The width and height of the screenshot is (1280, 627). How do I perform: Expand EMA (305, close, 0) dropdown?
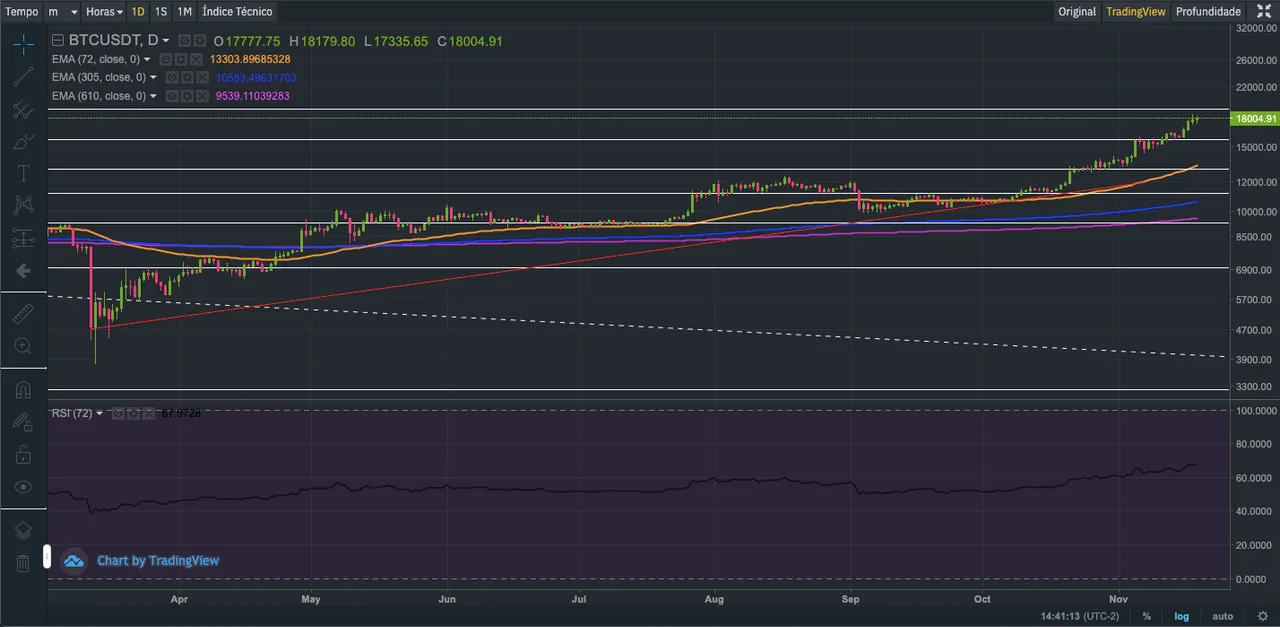click(x=153, y=77)
